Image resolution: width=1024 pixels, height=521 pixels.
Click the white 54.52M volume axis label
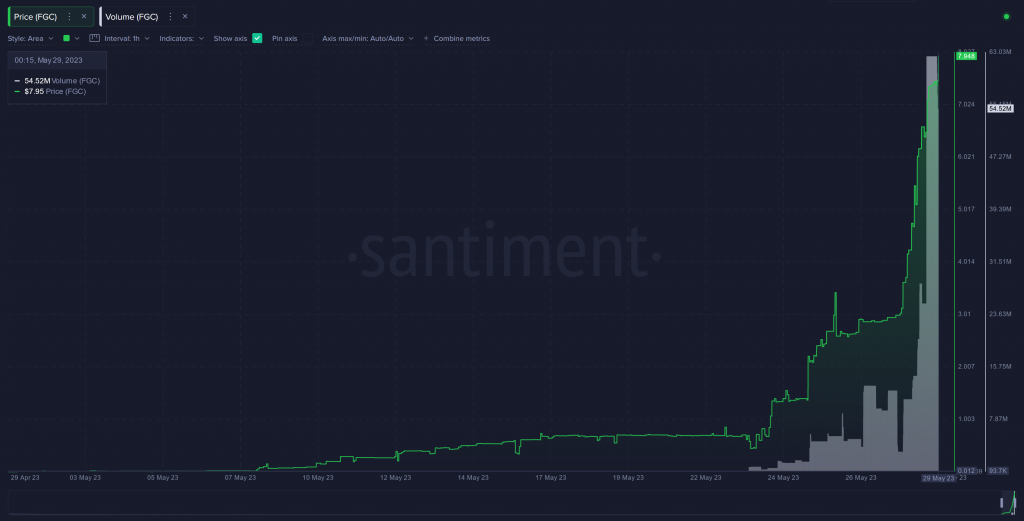tap(1000, 108)
